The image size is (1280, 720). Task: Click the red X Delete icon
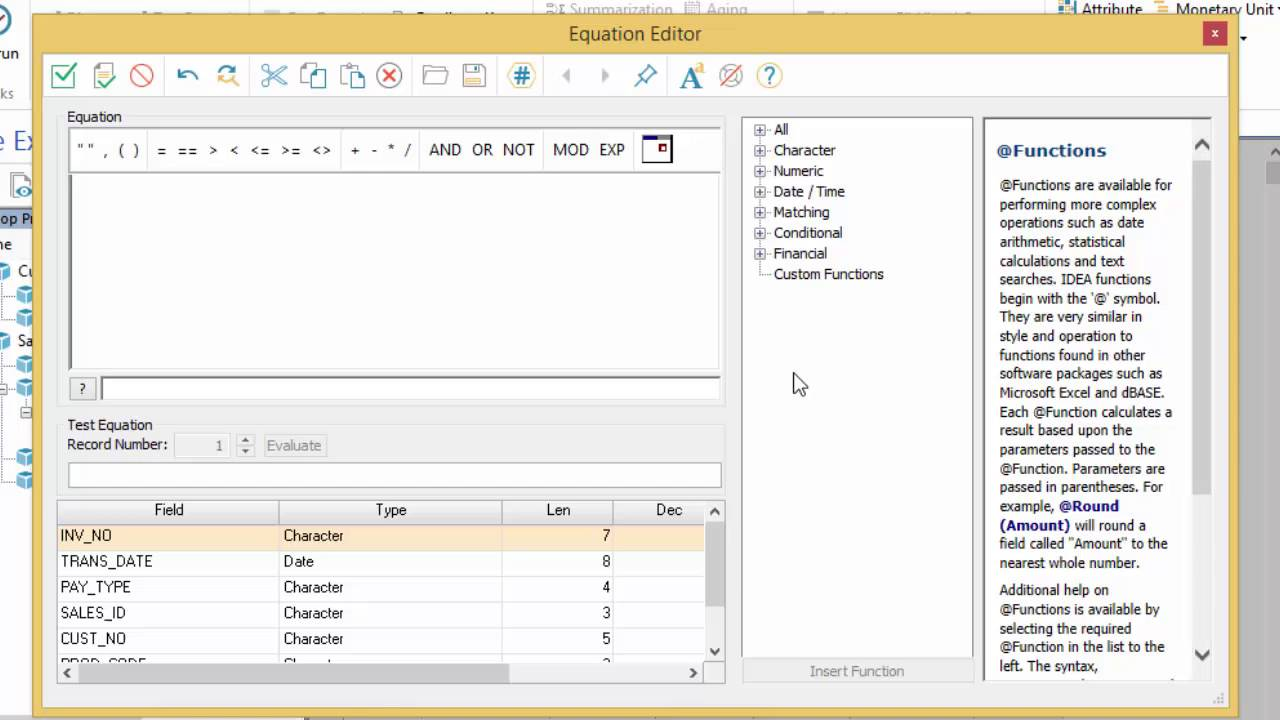tap(389, 76)
